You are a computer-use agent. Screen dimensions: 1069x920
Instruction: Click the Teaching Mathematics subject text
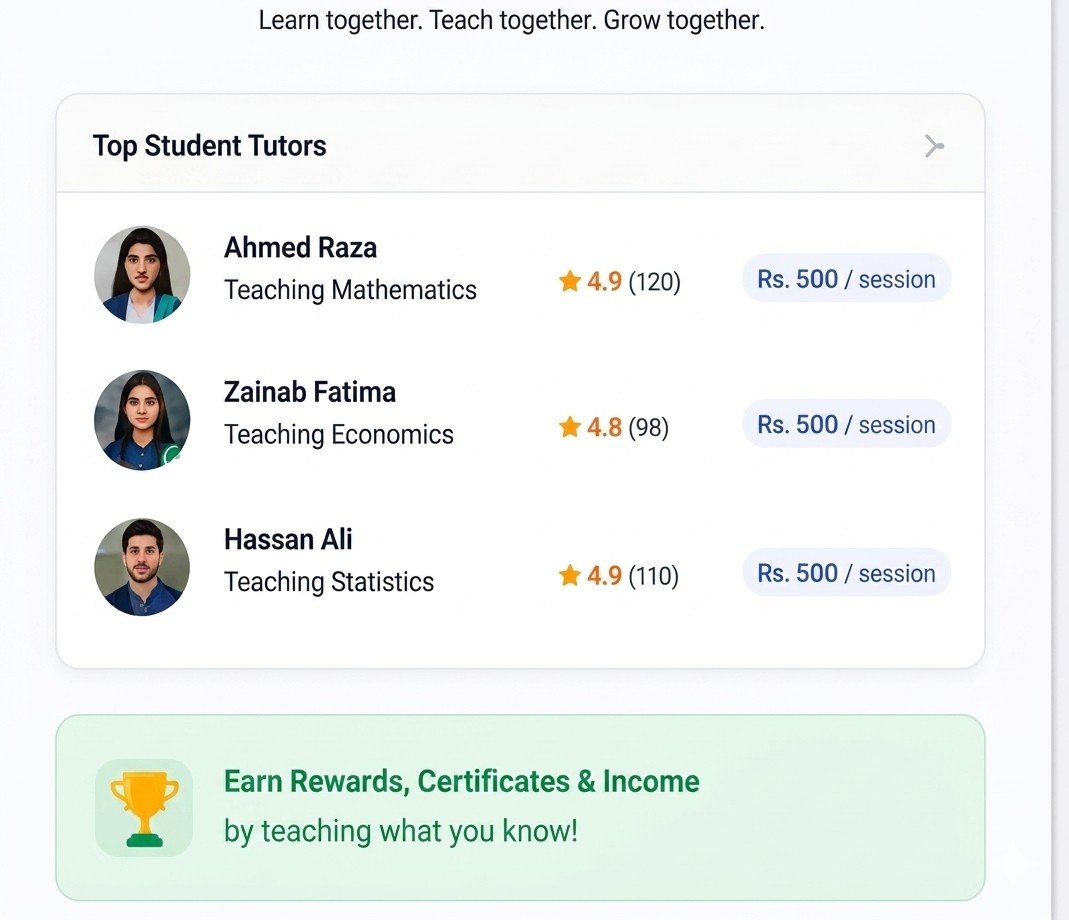350,290
